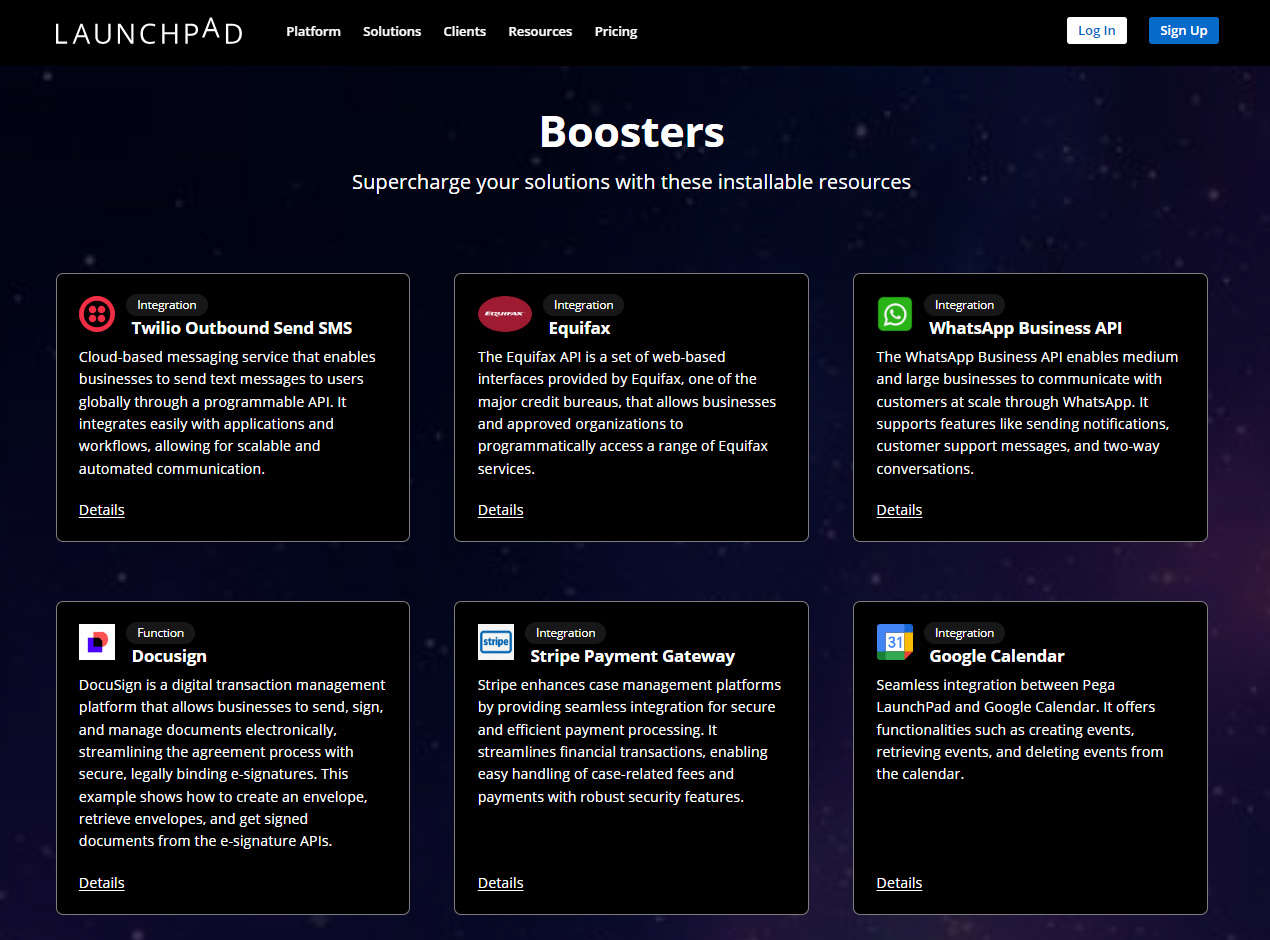The image size is (1270, 940).
Task: Click the WhatsApp Business API icon
Action: pyautogui.click(x=894, y=313)
